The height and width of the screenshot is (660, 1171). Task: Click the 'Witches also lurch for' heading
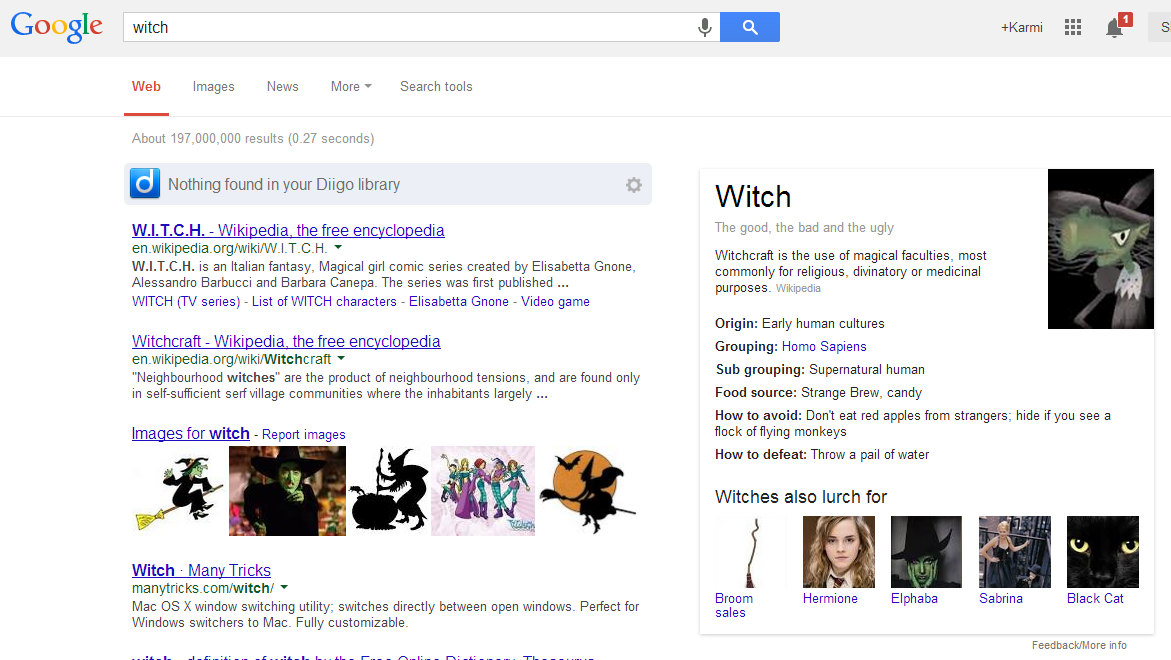pos(801,497)
